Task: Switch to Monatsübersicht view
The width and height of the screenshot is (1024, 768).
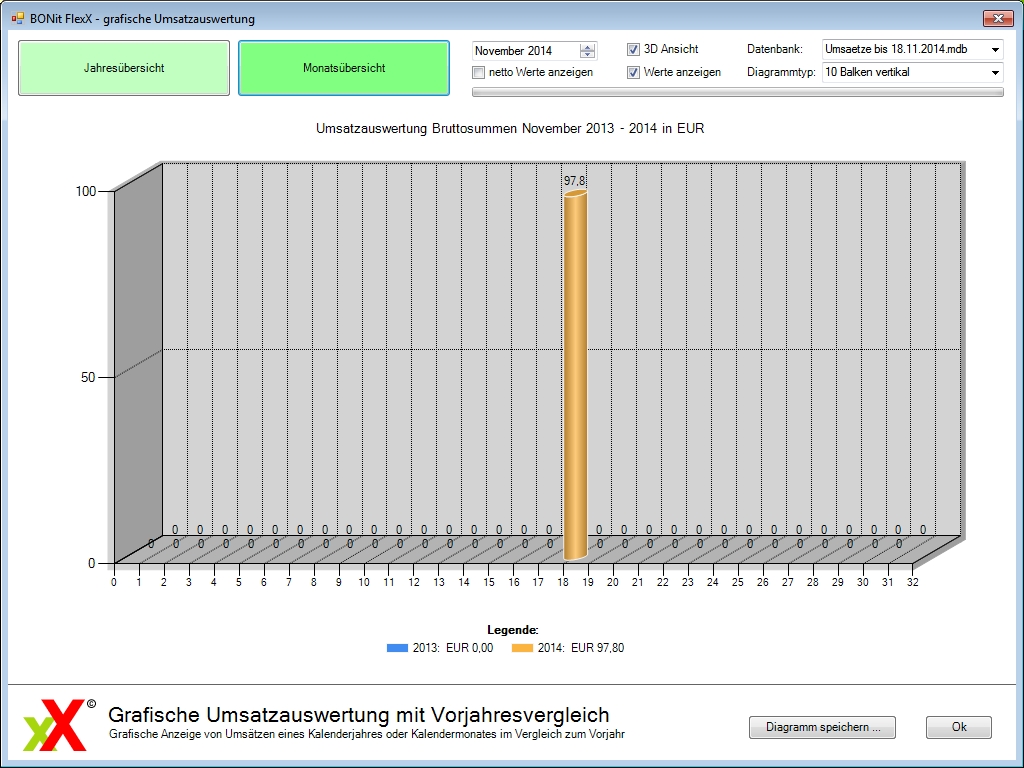Action: (344, 68)
